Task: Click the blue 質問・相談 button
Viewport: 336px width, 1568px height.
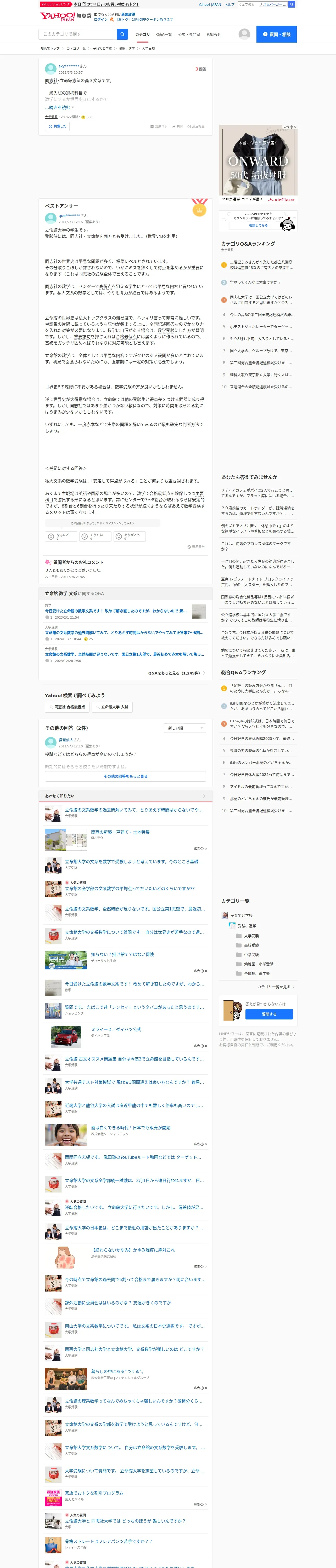Action: point(276,34)
